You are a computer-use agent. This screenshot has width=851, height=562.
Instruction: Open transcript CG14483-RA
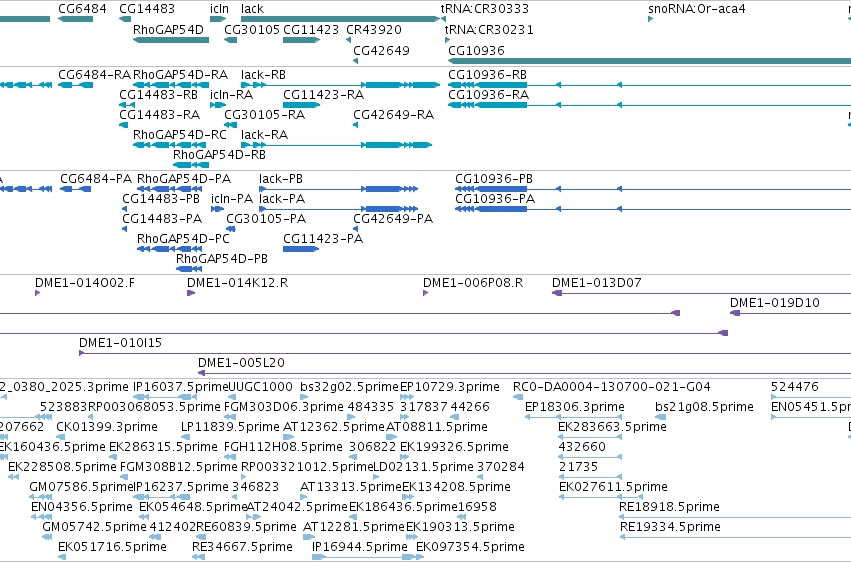point(160,115)
